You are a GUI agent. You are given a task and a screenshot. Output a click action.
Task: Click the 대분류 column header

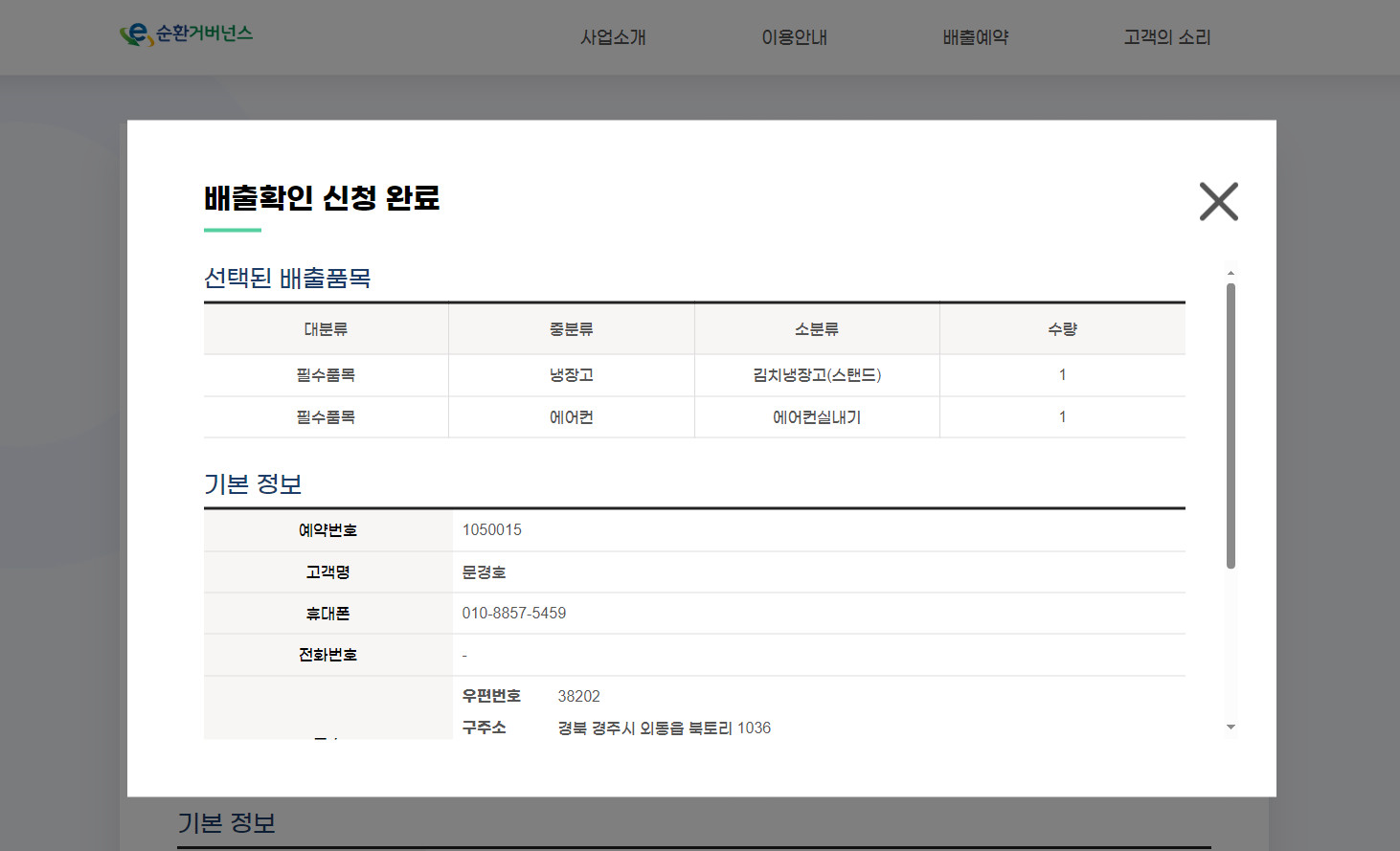326,329
